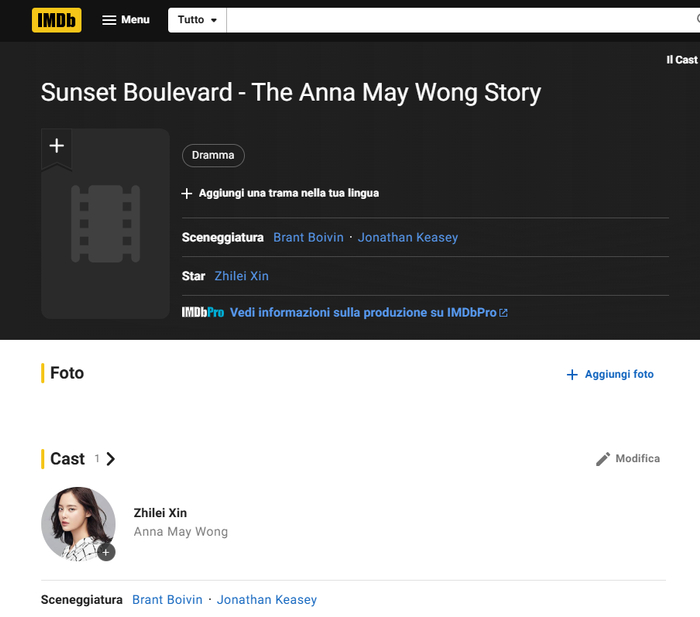Click Aggiungi foto

coord(610,374)
